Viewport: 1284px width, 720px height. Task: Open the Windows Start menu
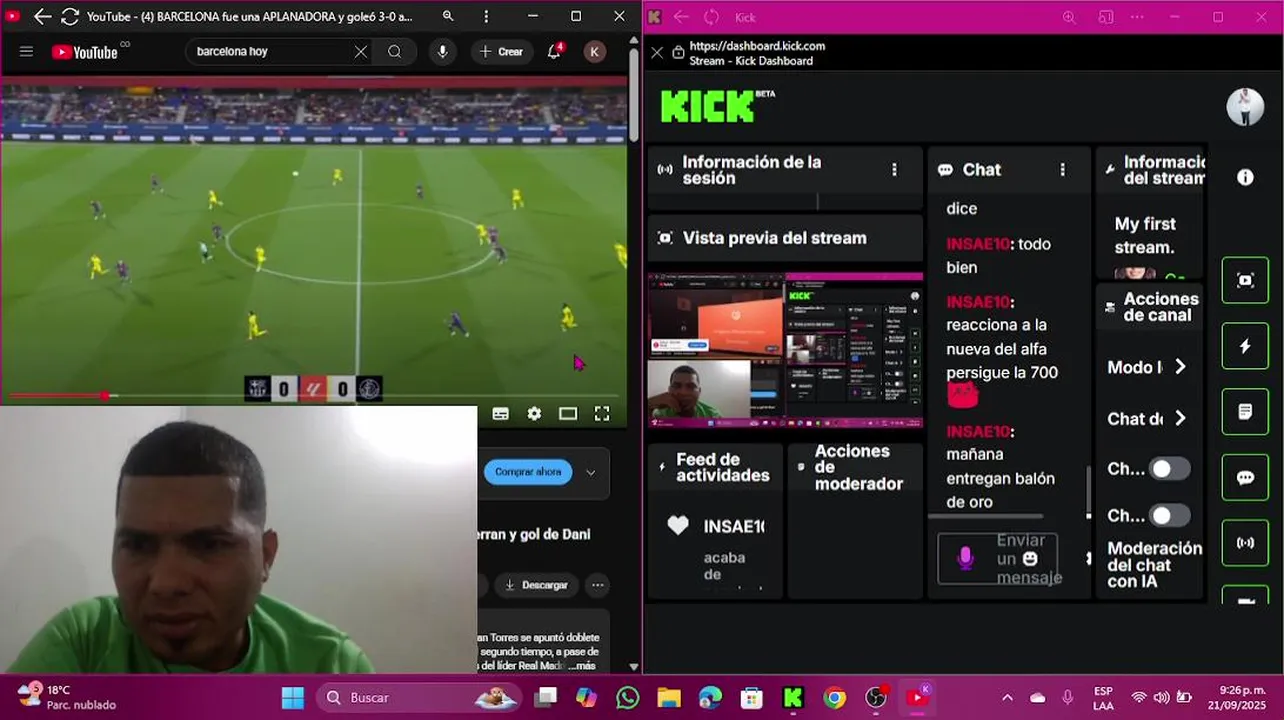(x=292, y=697)
